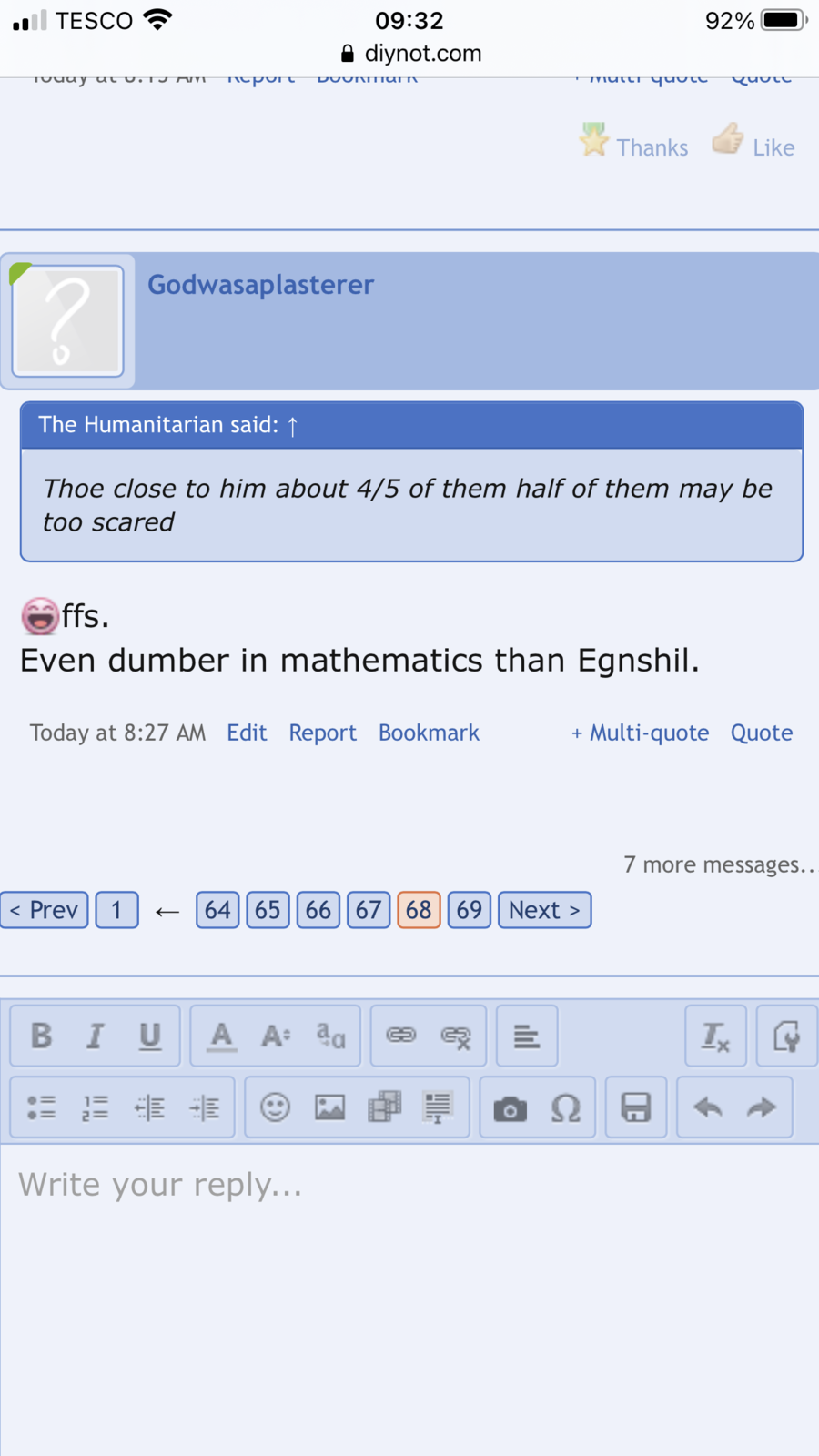Go to Next page

(544, 910)
